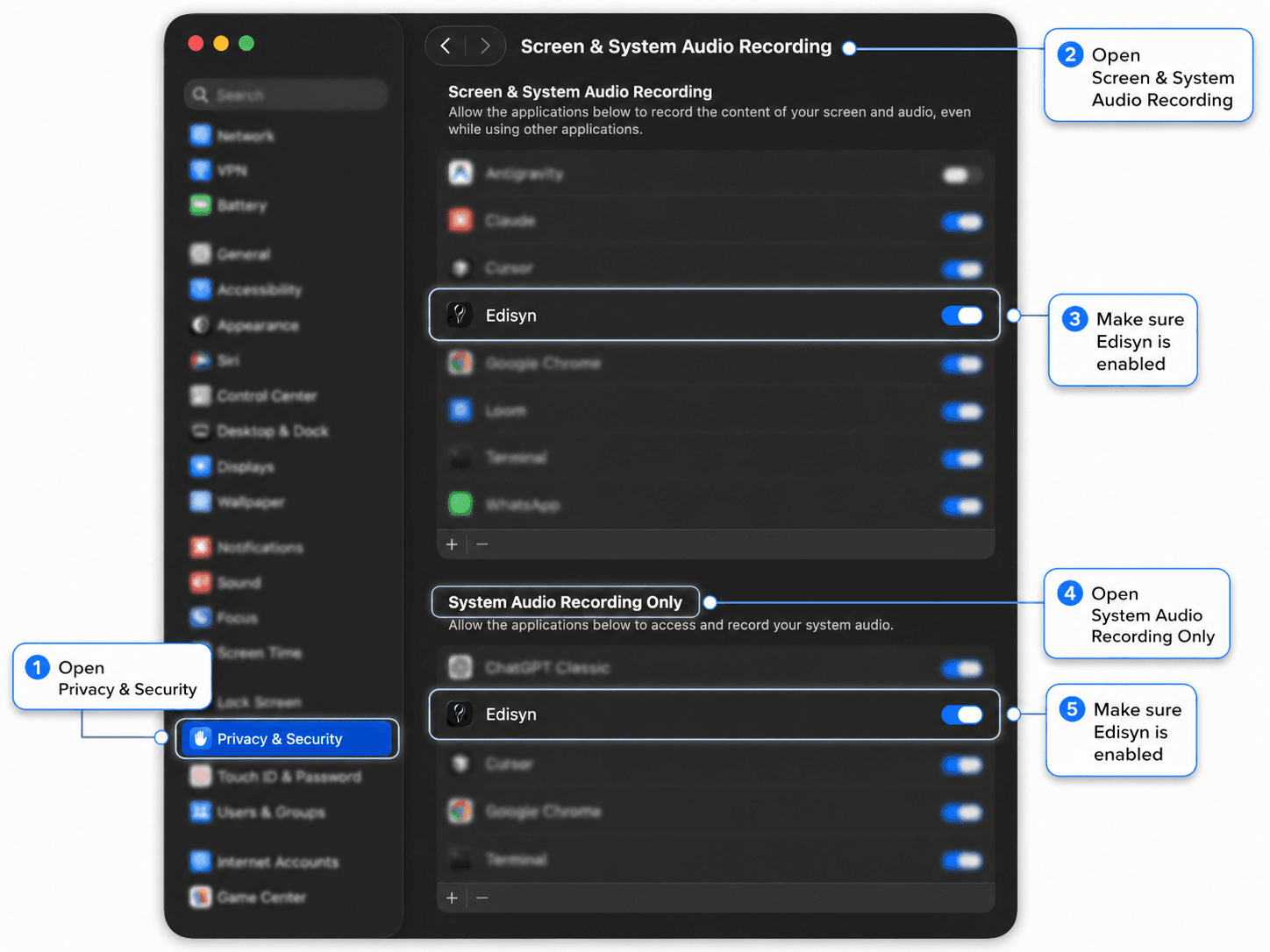Select Desktop & Dock
The image size is (1270, 952).
pos(260,431)
